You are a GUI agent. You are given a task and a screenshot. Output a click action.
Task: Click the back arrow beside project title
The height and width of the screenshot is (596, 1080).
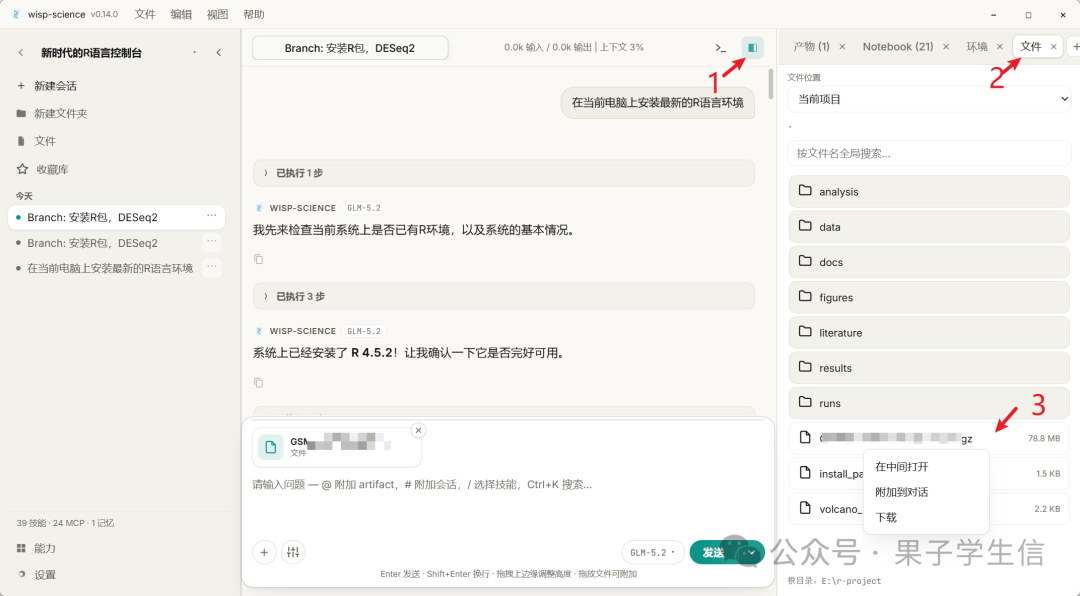[x=21, y=52]
